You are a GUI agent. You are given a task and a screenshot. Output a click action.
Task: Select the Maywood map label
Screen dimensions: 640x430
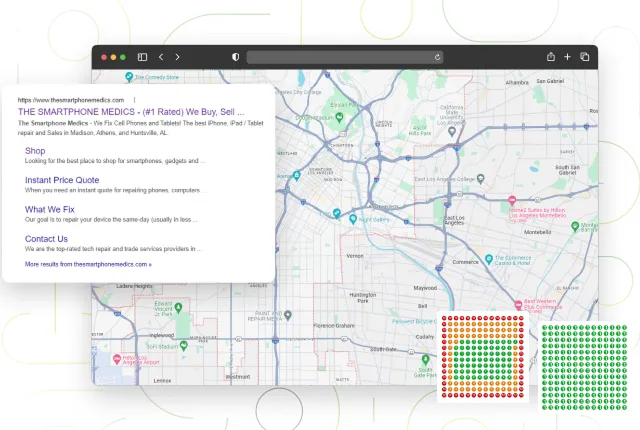[x=425, y=288]
